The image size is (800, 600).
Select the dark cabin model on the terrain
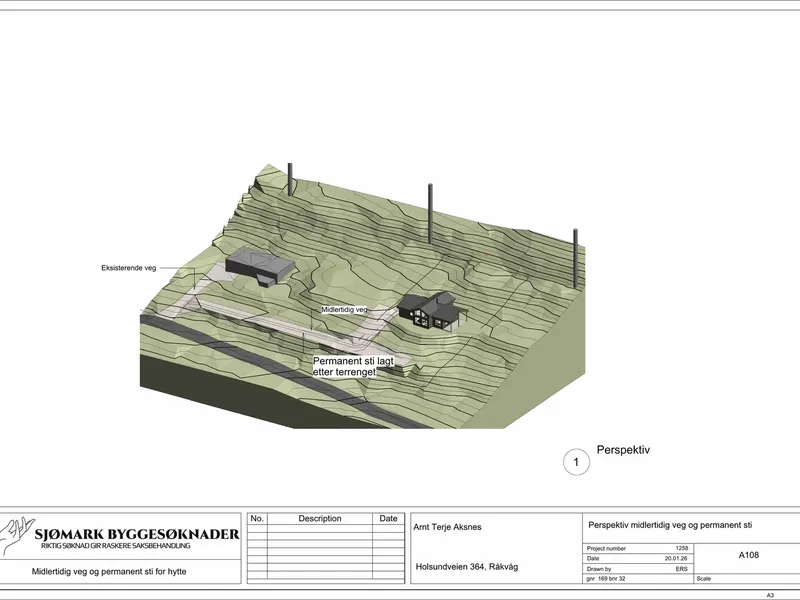[433, 310]
